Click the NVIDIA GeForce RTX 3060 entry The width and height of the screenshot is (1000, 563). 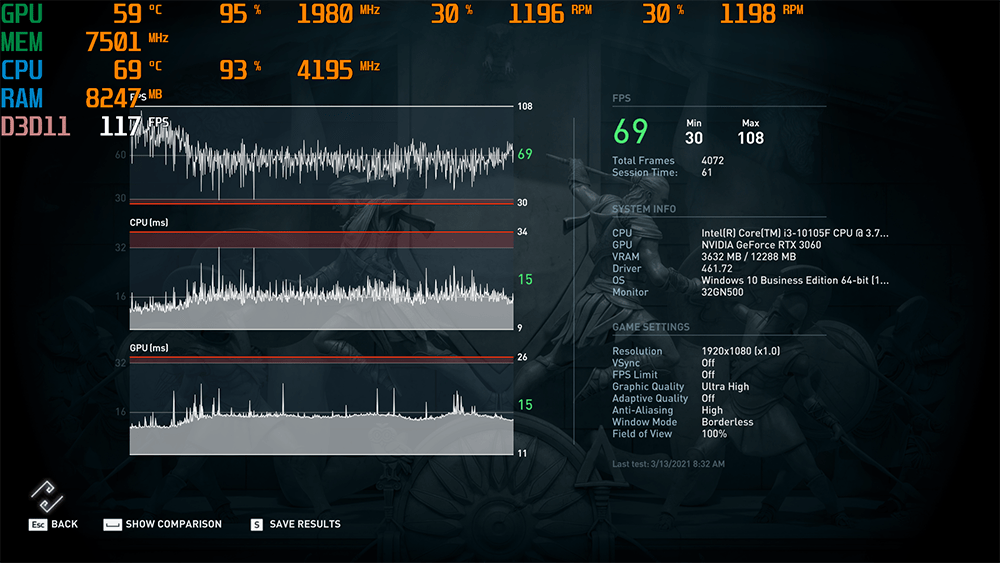coord(761,245)
